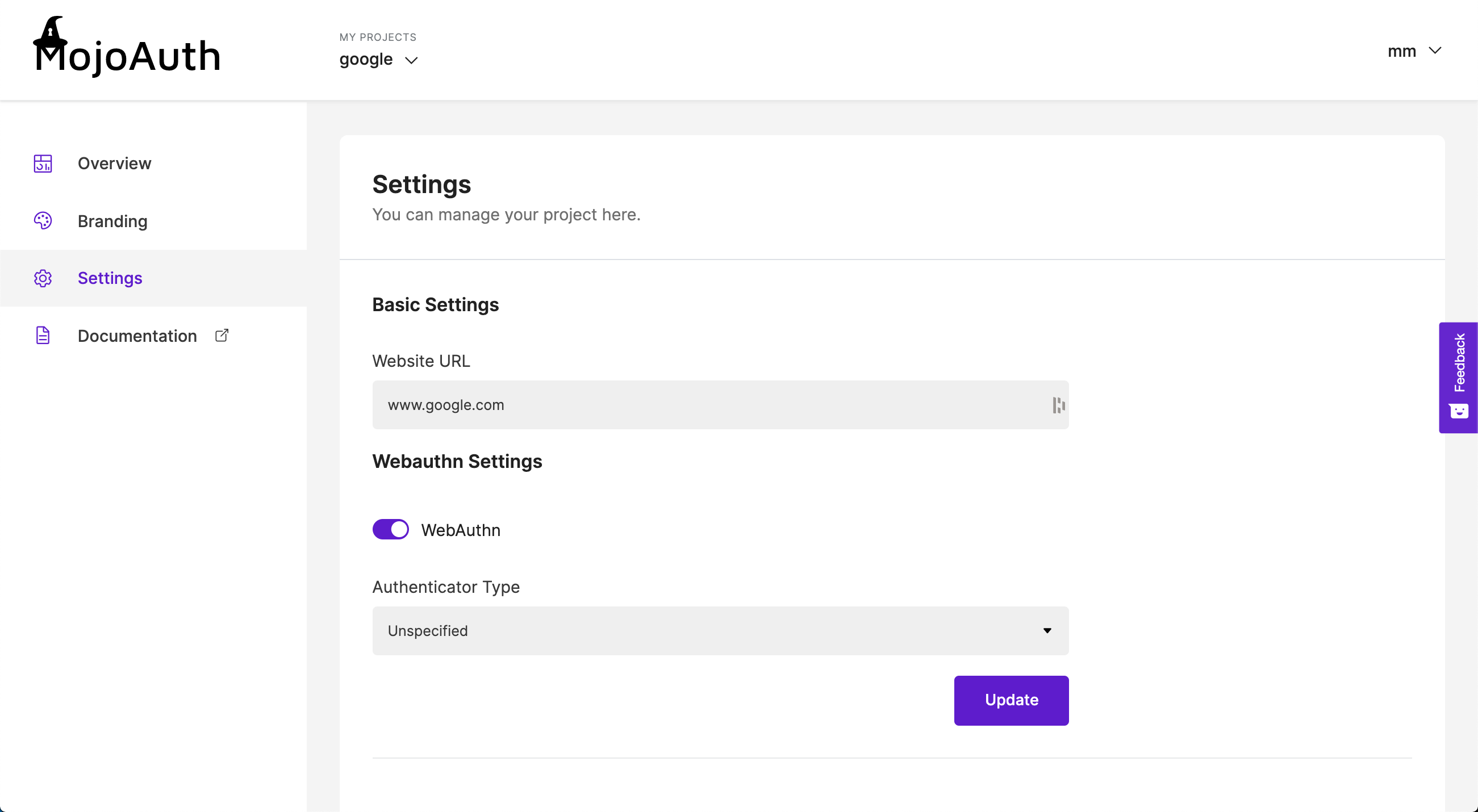Disable the WebAuthn toggle
1478x812 pixels.
[x=391, y=529]
